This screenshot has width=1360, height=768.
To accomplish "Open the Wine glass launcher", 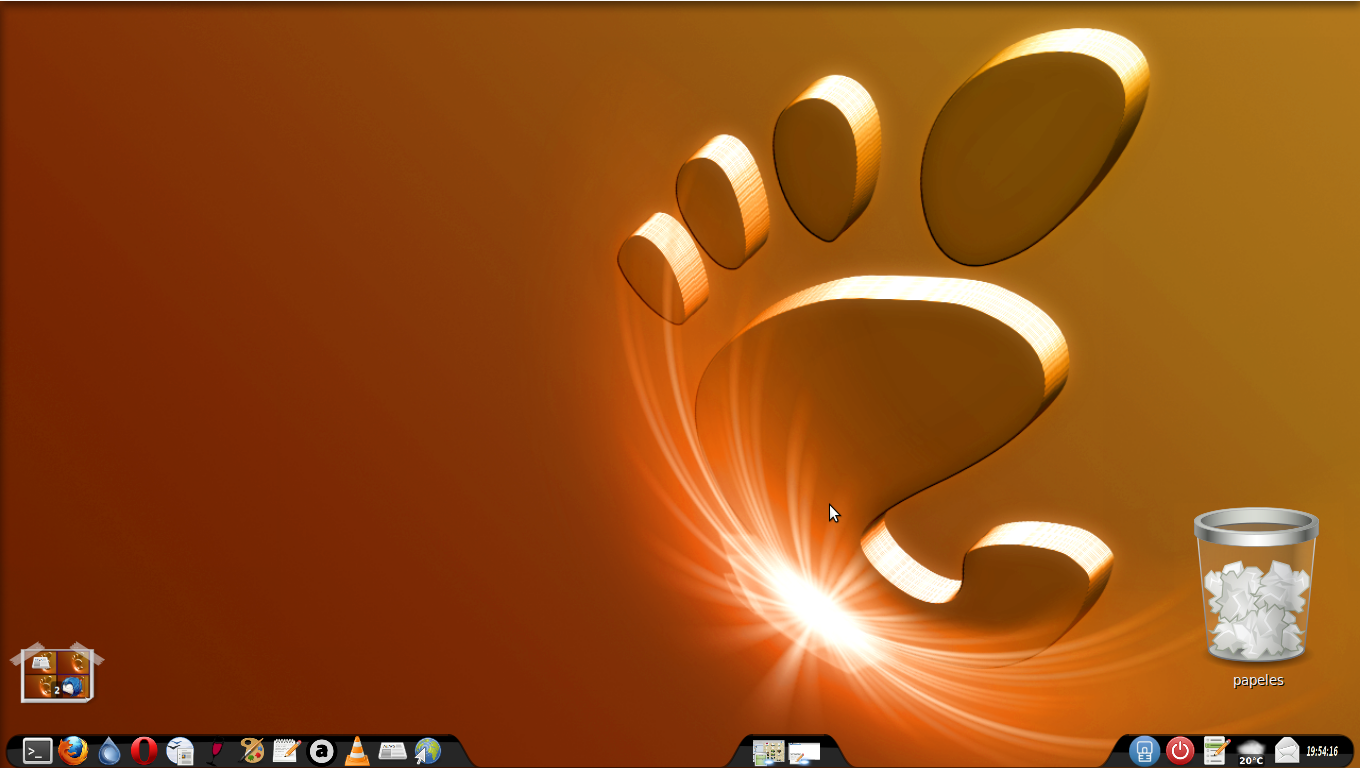I will coord(215,751).
